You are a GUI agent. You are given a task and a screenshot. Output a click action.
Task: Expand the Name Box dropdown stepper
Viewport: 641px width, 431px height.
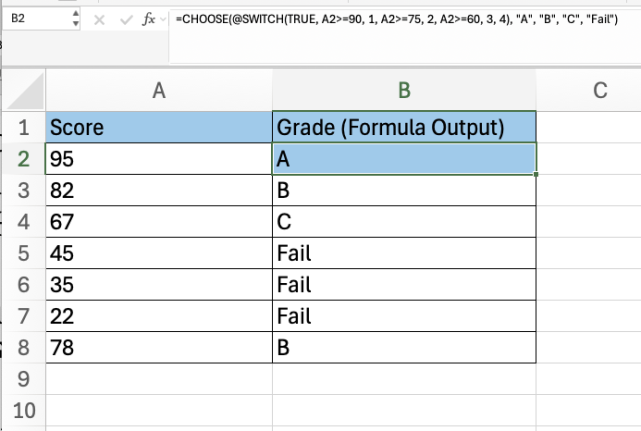[76, 19]
